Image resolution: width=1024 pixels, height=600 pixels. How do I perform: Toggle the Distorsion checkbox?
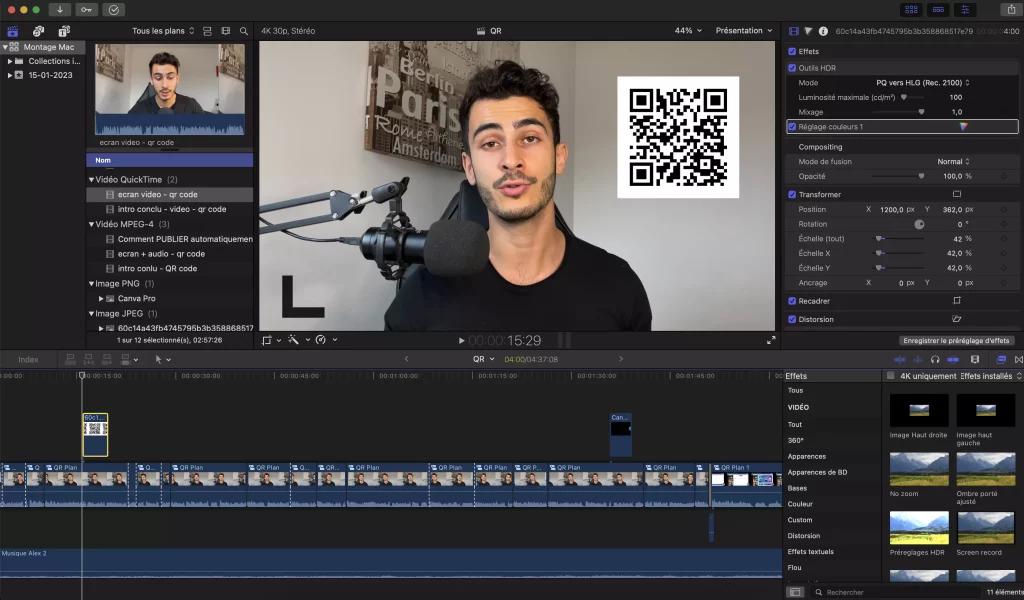click(x=792, y=319)
